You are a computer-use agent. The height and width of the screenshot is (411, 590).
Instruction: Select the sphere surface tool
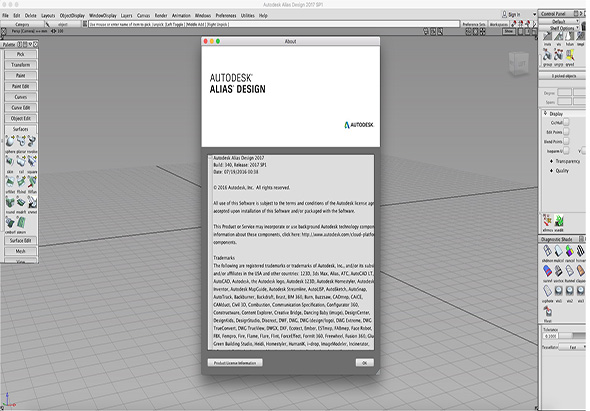[10, 142]
